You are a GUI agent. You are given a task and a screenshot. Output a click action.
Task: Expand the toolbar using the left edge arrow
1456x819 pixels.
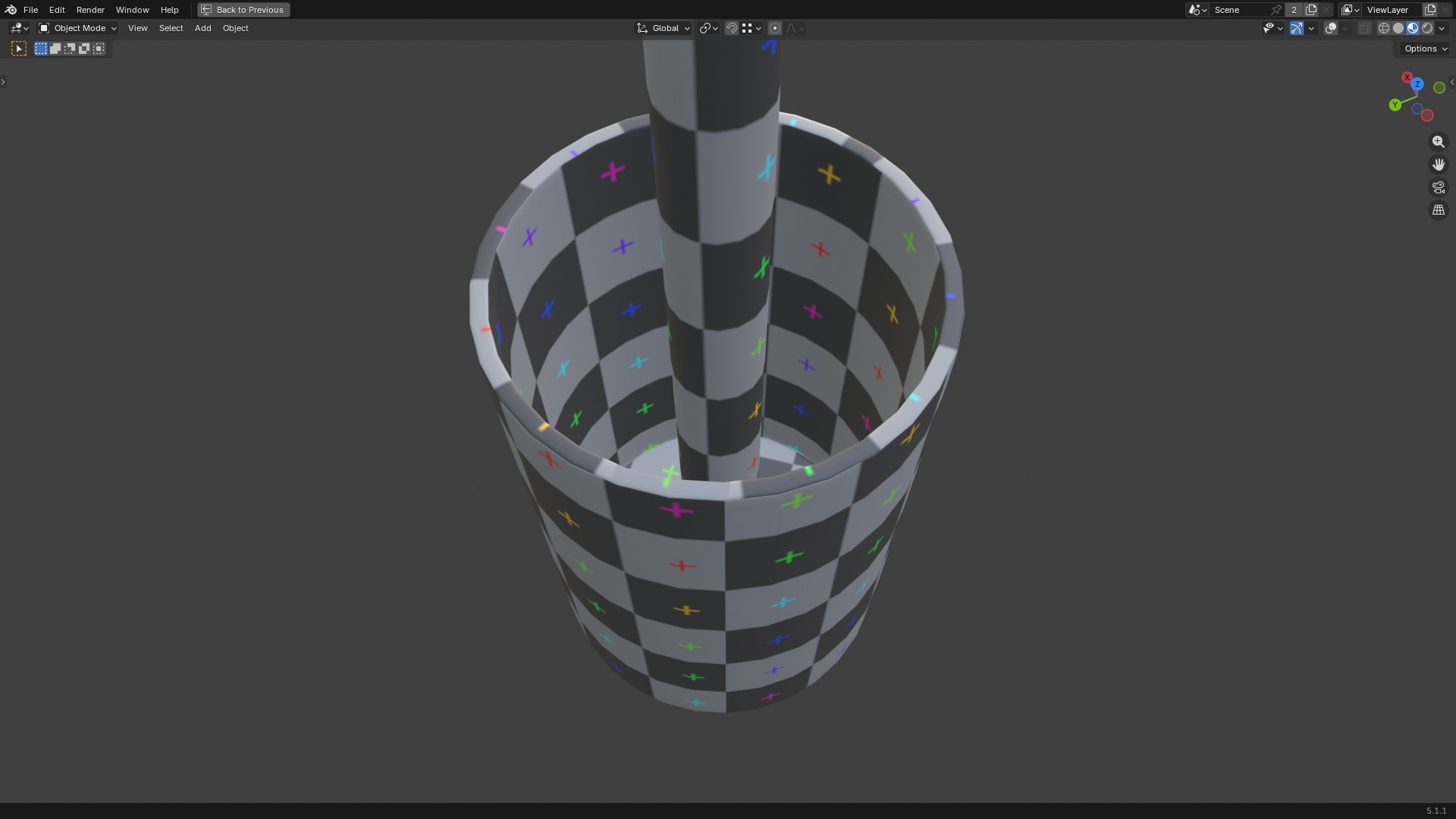[3, 82]
